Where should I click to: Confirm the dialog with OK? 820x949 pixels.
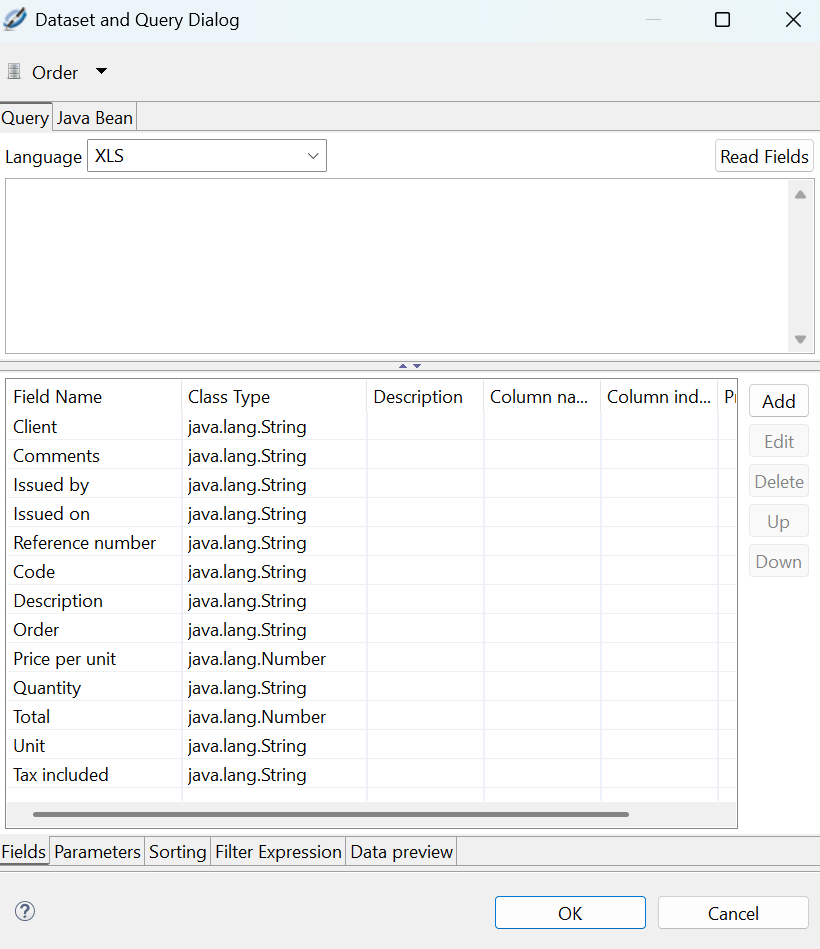point(570,912)
